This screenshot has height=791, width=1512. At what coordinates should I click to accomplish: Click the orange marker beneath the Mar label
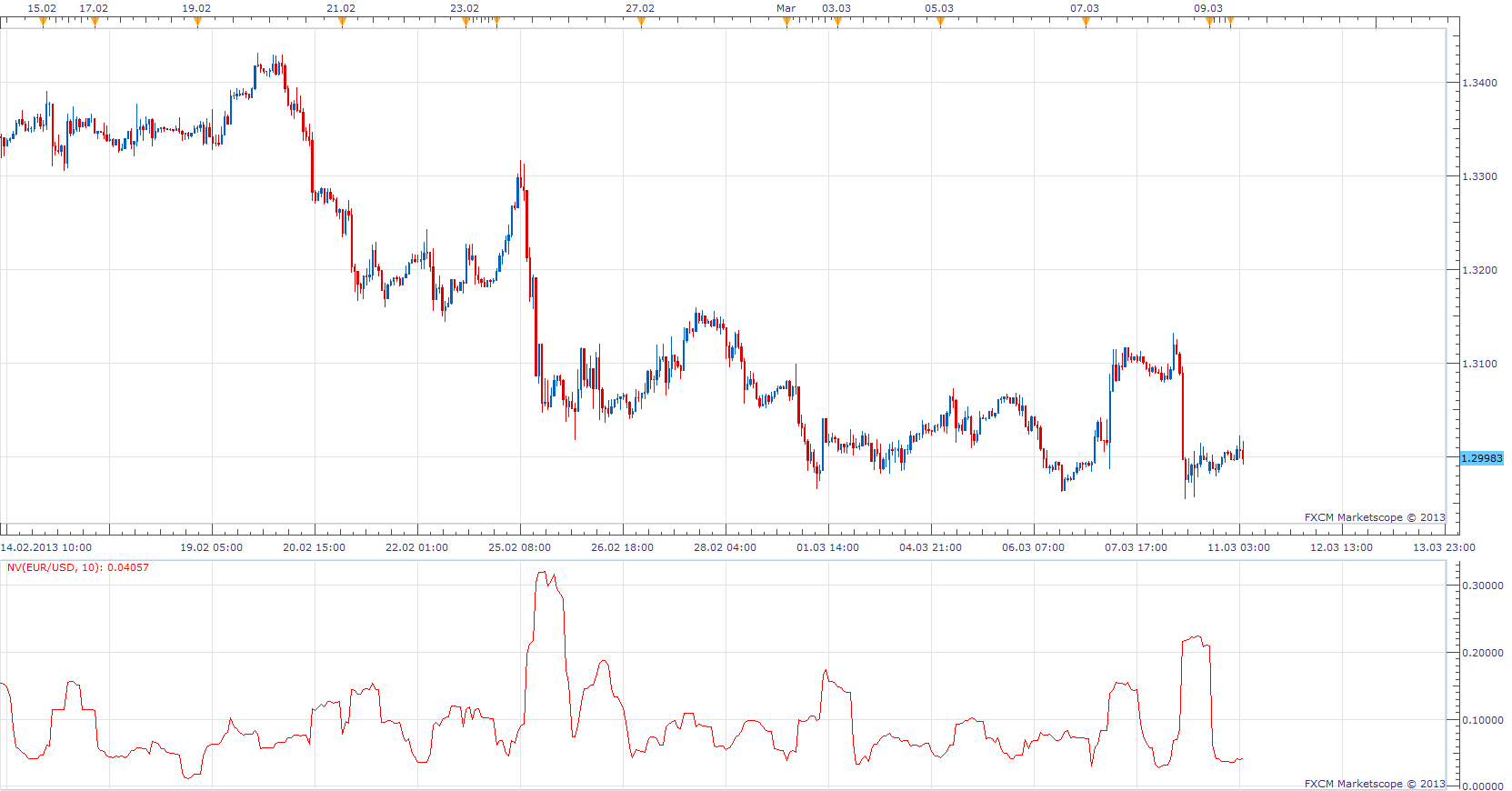pos(786,23)
